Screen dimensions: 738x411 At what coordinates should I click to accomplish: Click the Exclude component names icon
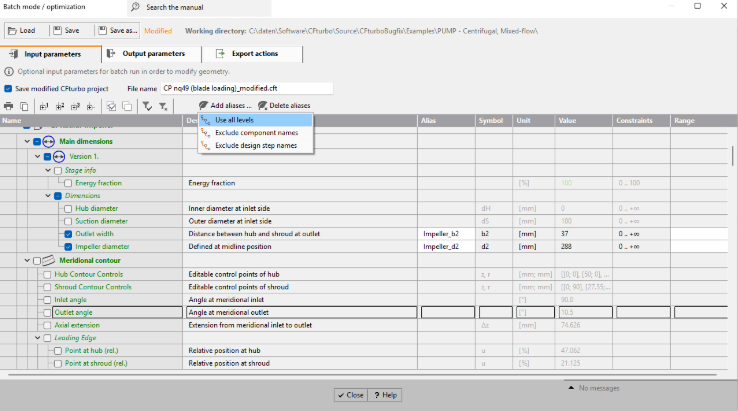click(x=205, y=133)
